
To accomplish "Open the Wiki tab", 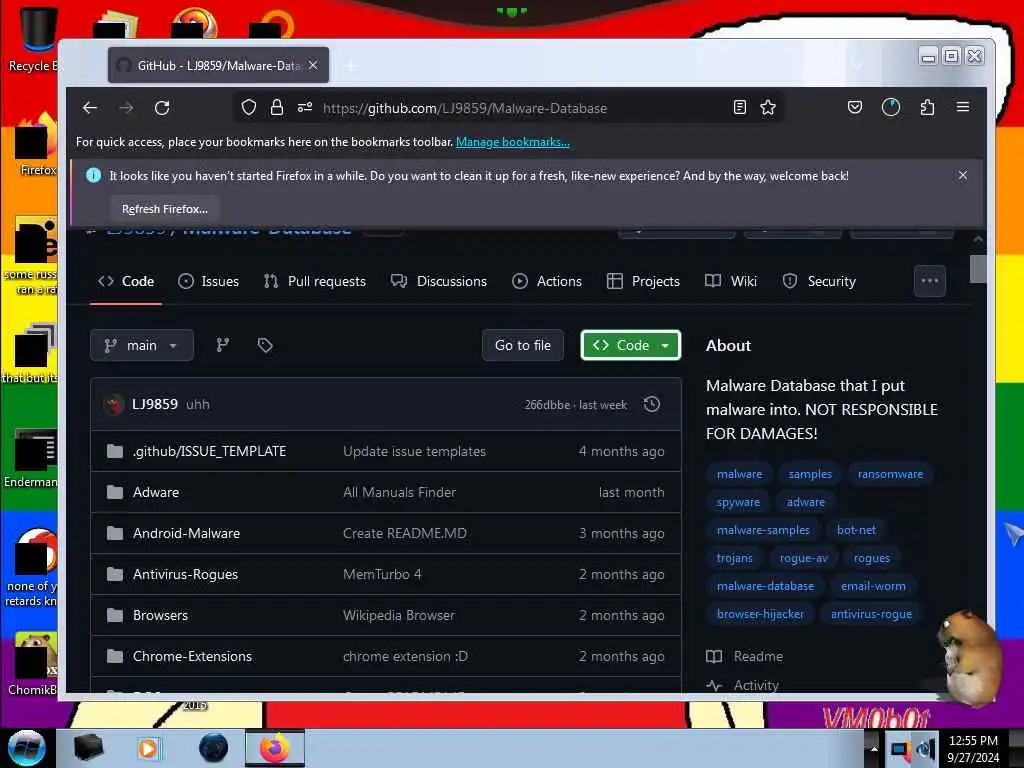I will coord(731,281).
